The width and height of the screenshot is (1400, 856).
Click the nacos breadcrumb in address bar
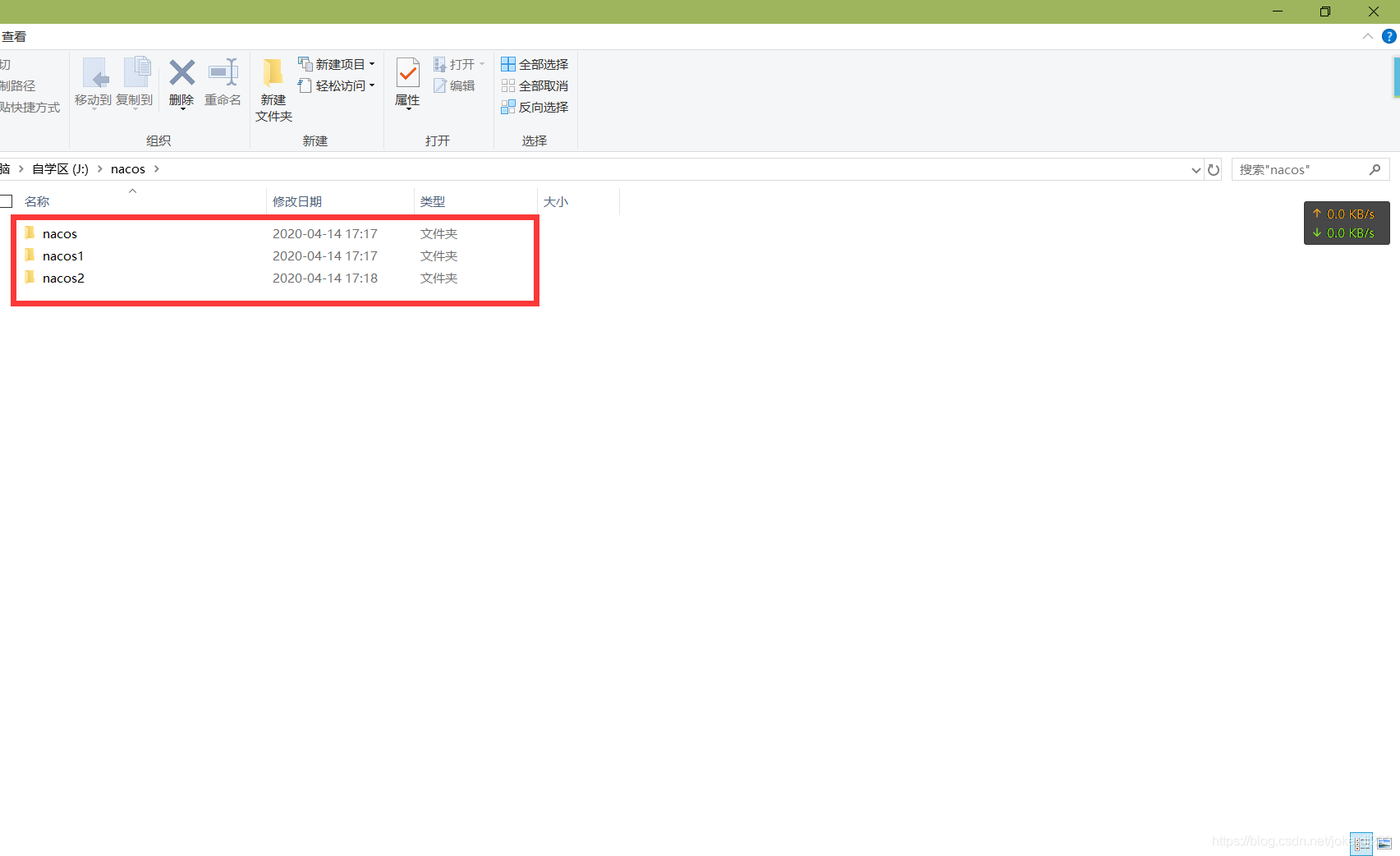[128, 168]
